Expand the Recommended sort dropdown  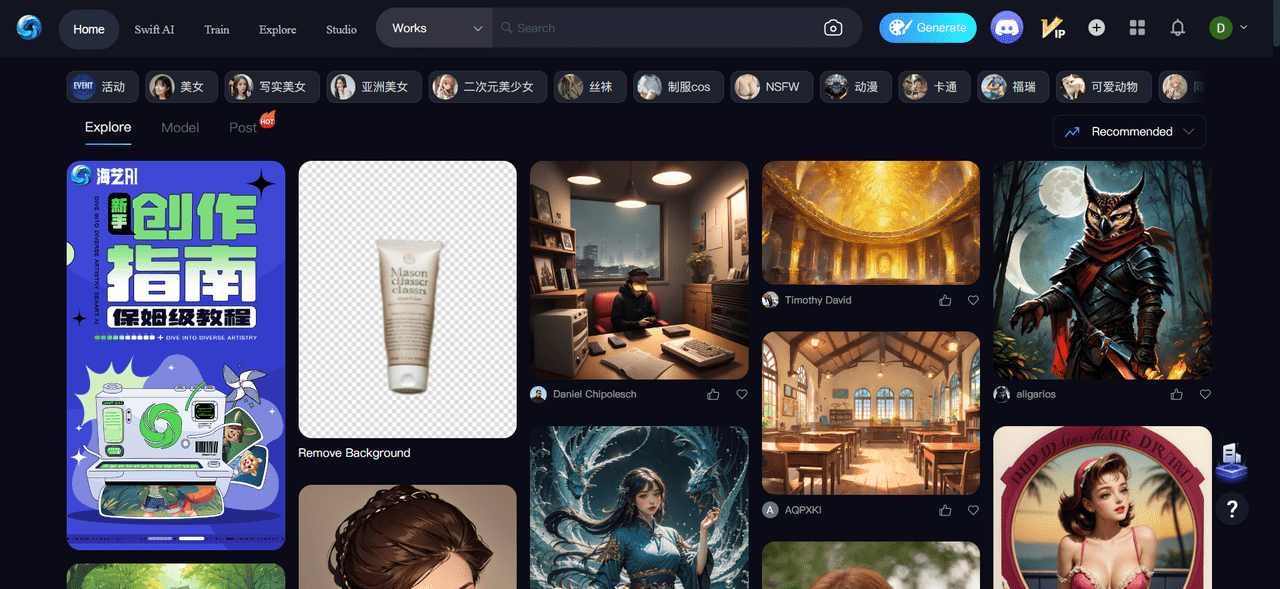pyautogui.click(x=1129, y=131)
